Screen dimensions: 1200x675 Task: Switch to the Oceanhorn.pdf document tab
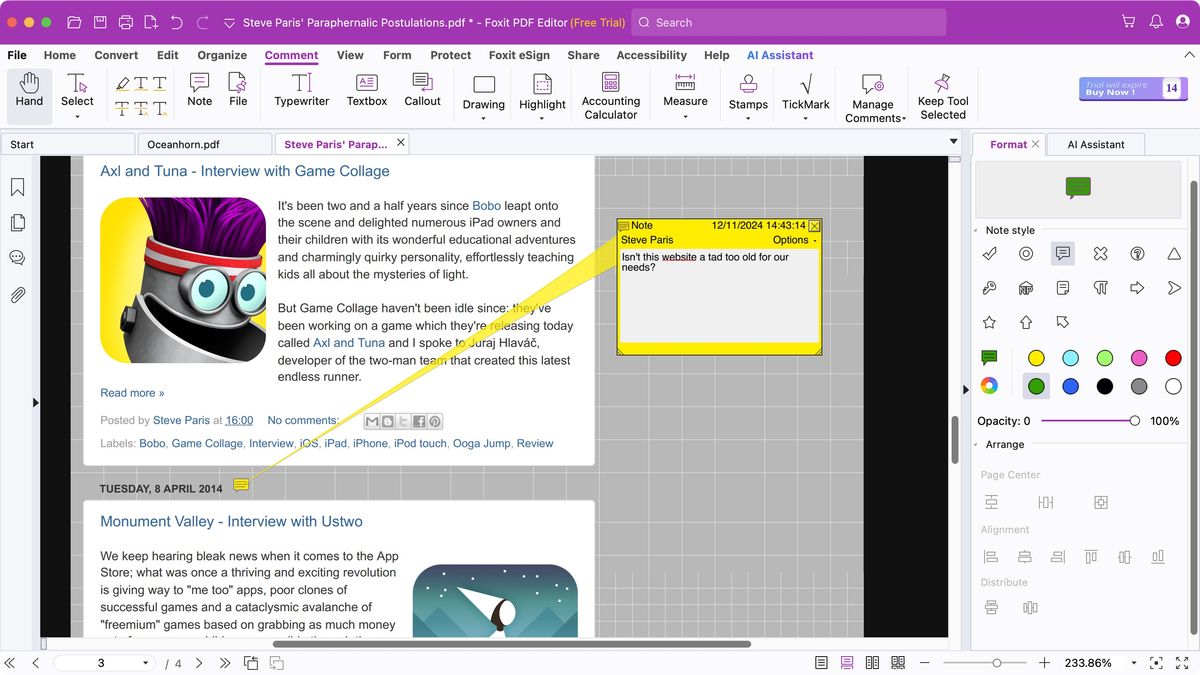tap(205, 143)
